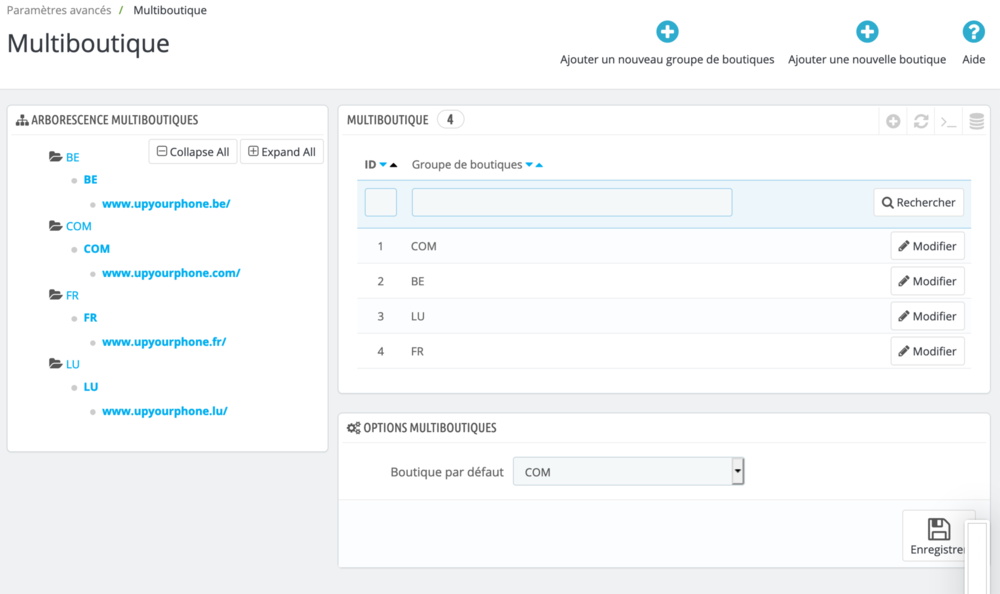
Task: Click the FR row in table
Action: tap(664, 351)
